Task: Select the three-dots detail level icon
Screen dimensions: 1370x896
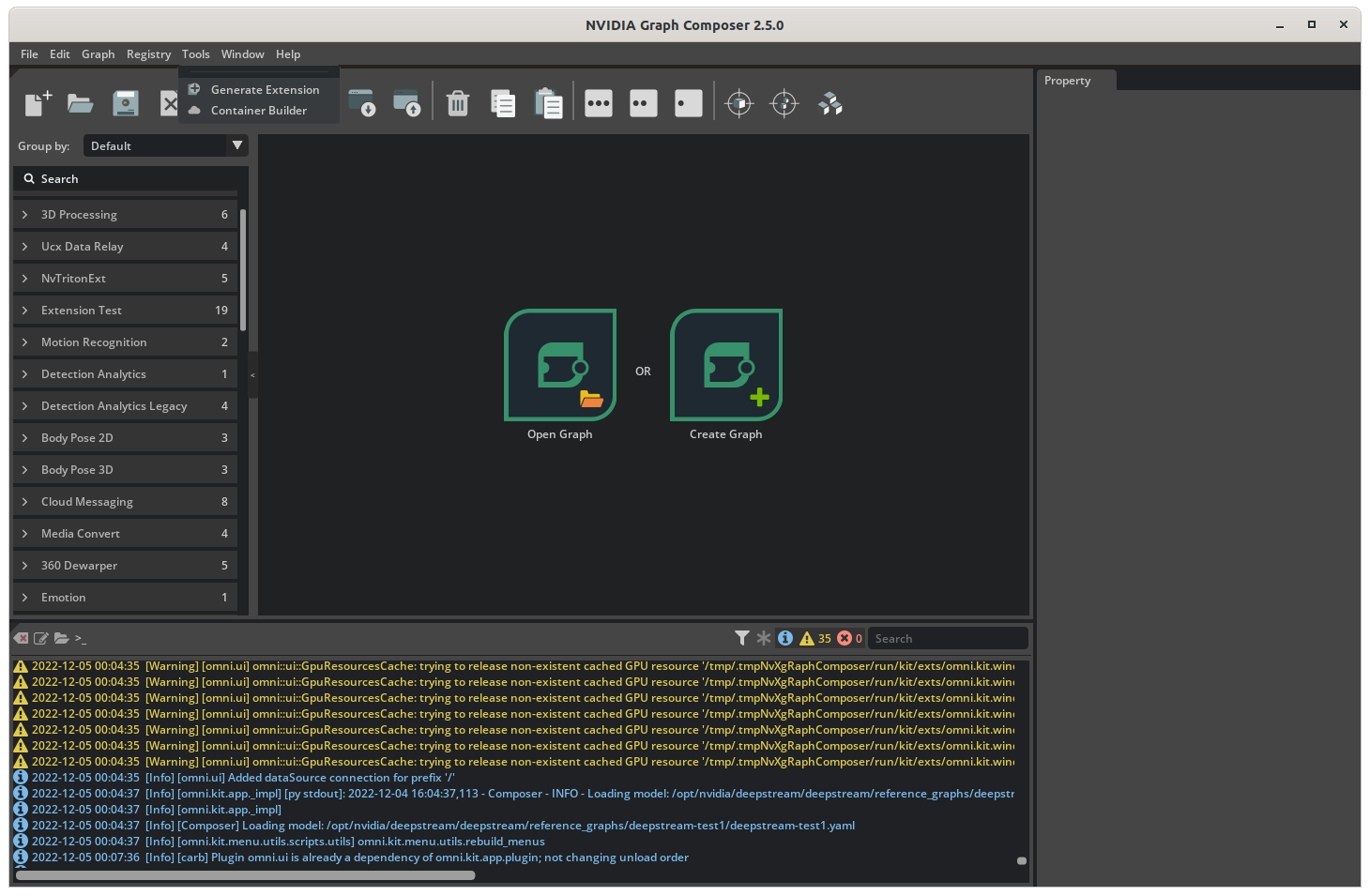Action: click(x=599, y=103)
